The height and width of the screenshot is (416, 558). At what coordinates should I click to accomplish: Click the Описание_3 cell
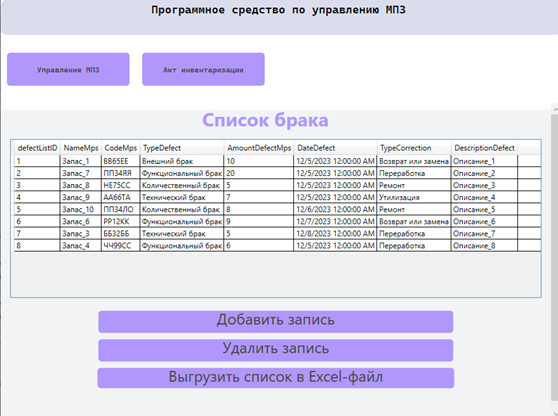[484, 185]
